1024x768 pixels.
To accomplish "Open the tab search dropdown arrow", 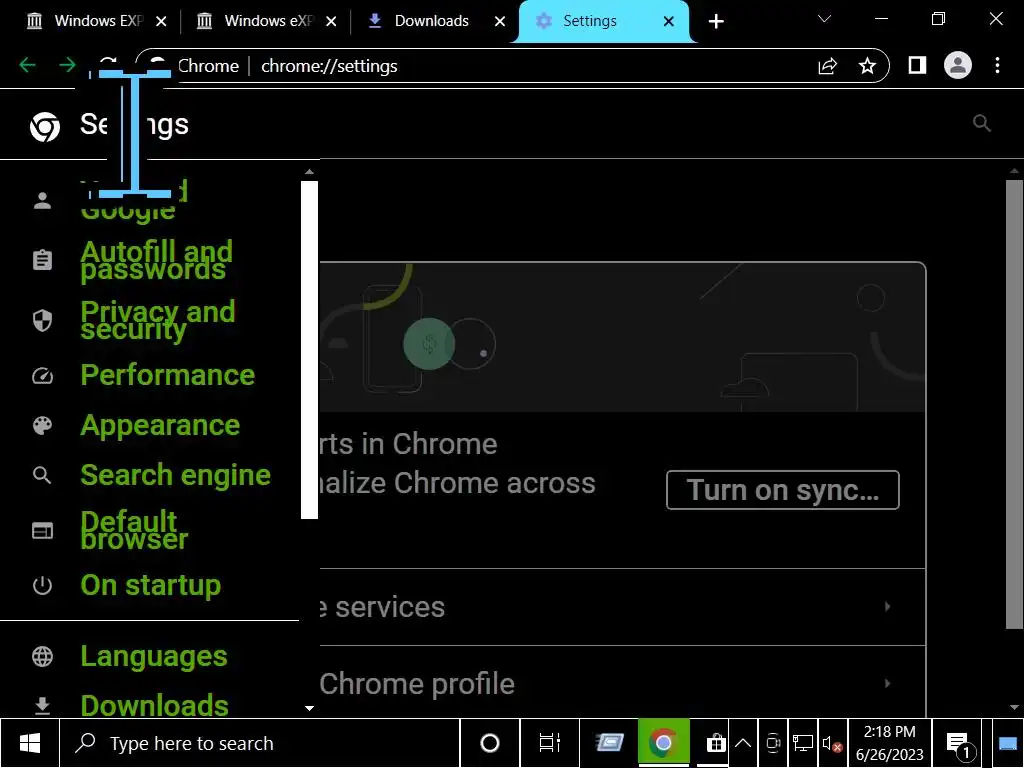I will pyautogui.click(x=824, y=20).
